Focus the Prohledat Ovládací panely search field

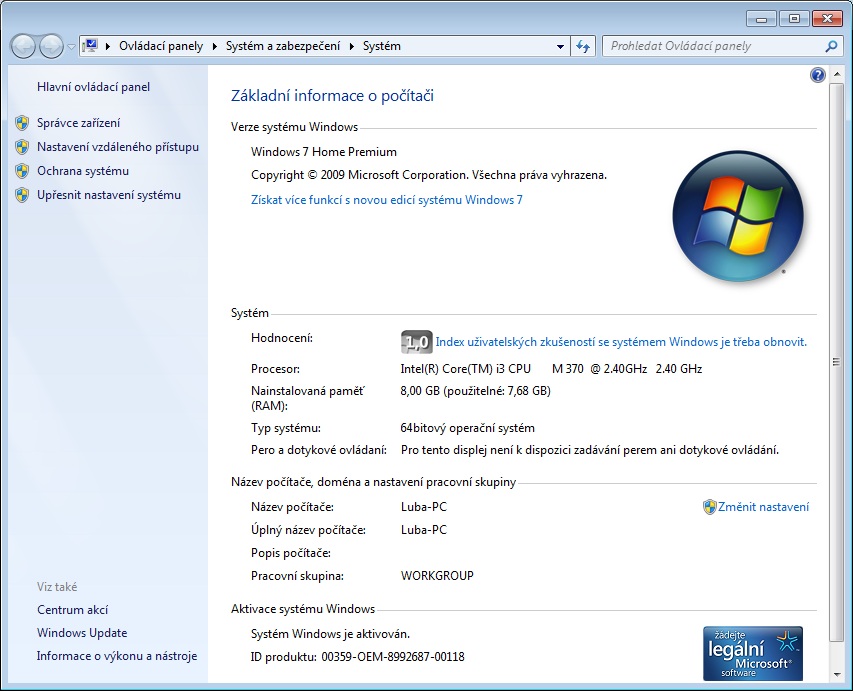point(712,46)
